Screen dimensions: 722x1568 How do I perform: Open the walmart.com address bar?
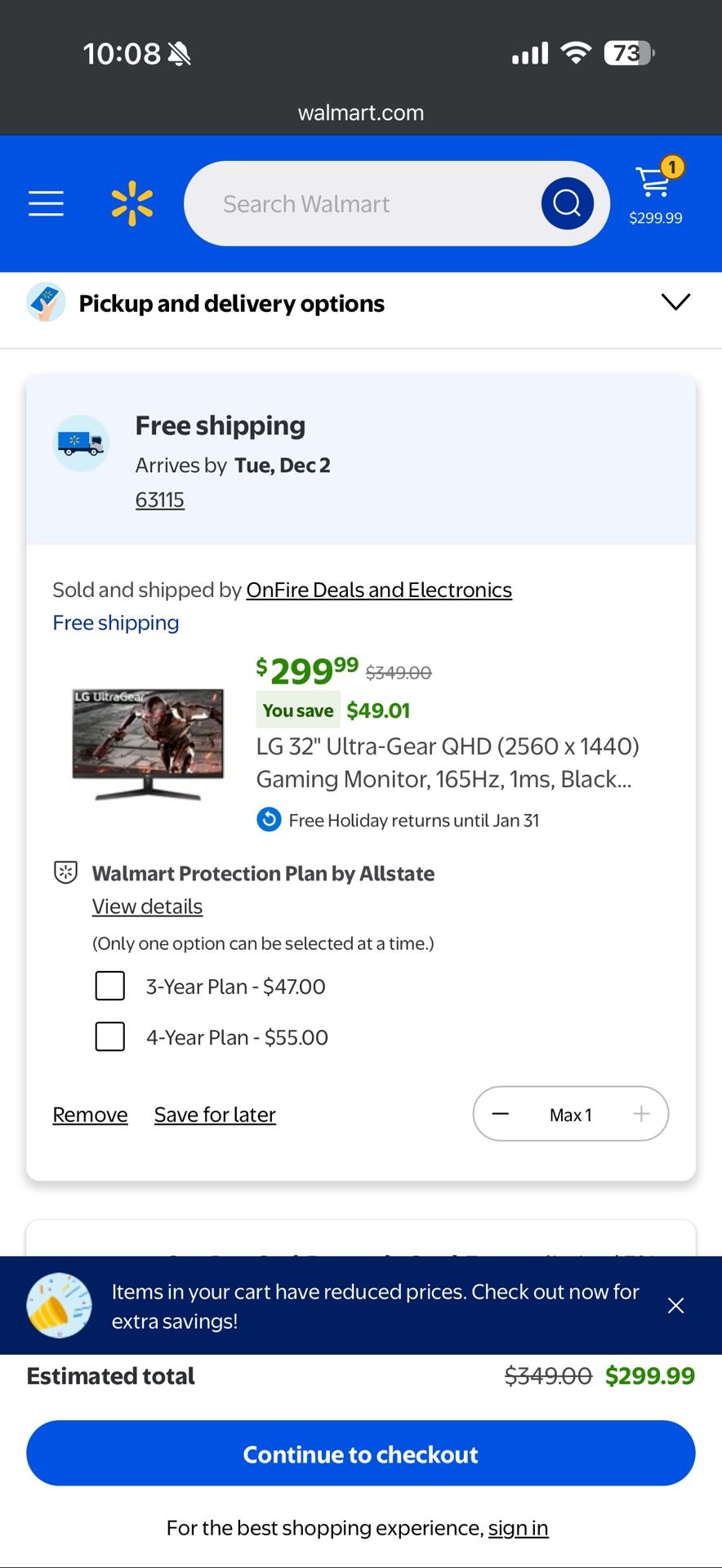[x=360, y=113]
